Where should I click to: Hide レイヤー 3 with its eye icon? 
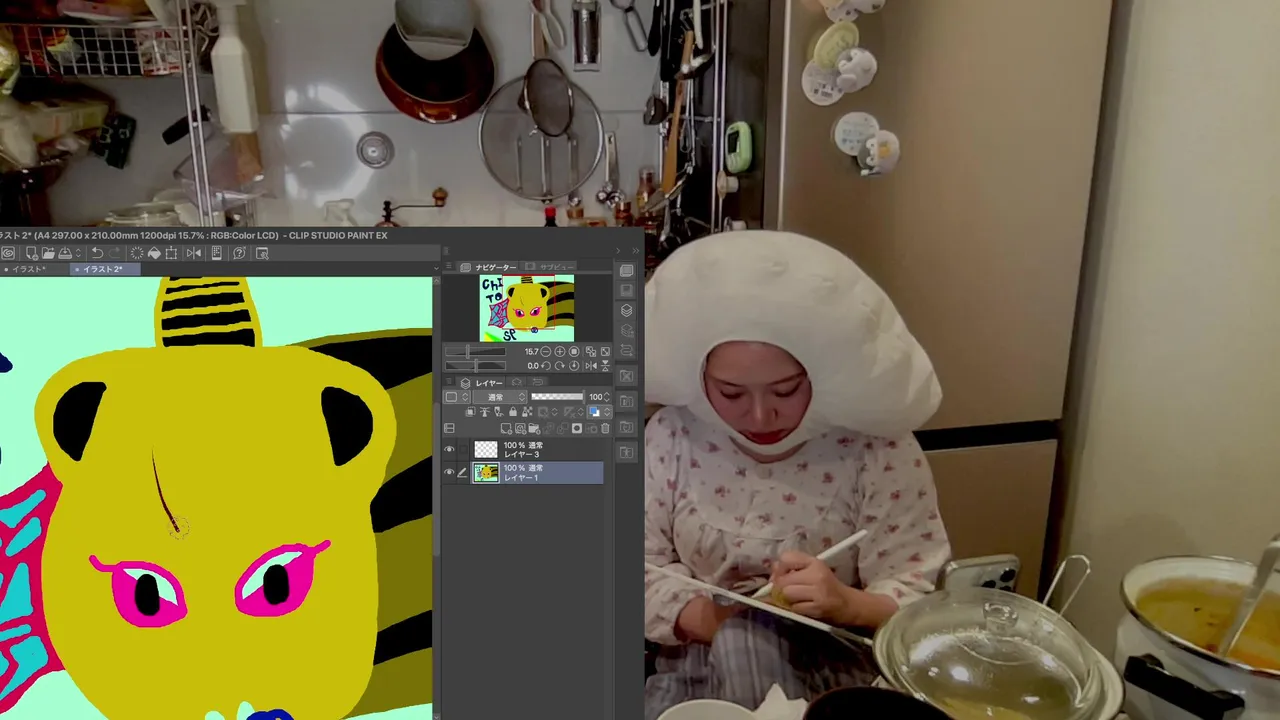tap(449, 450)
